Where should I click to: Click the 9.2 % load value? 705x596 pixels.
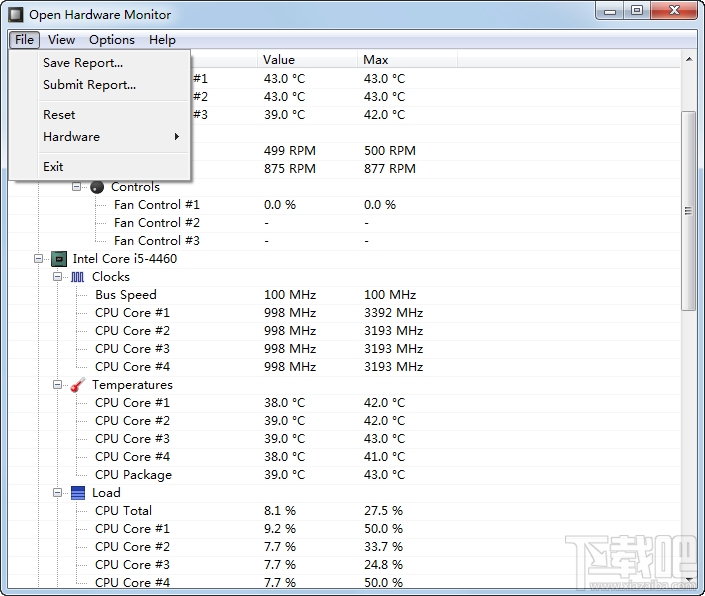point(280,528)
